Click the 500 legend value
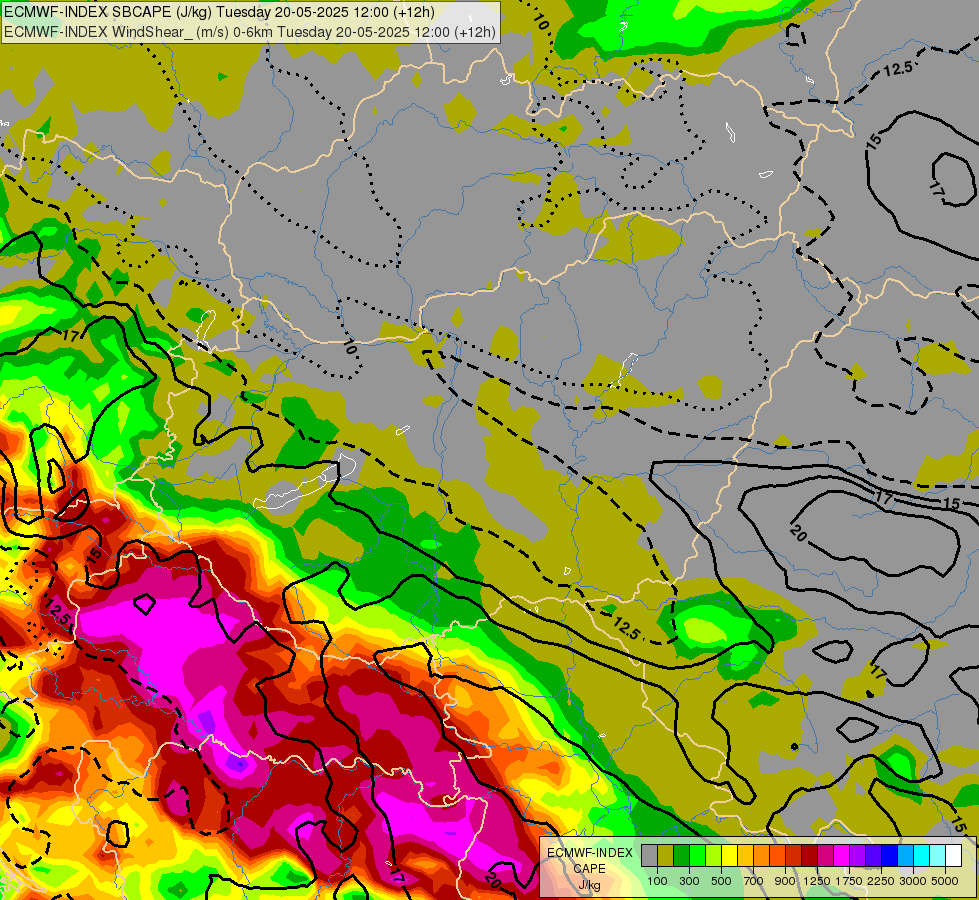Viewport: 979px width, 900px height. point(721,881)
